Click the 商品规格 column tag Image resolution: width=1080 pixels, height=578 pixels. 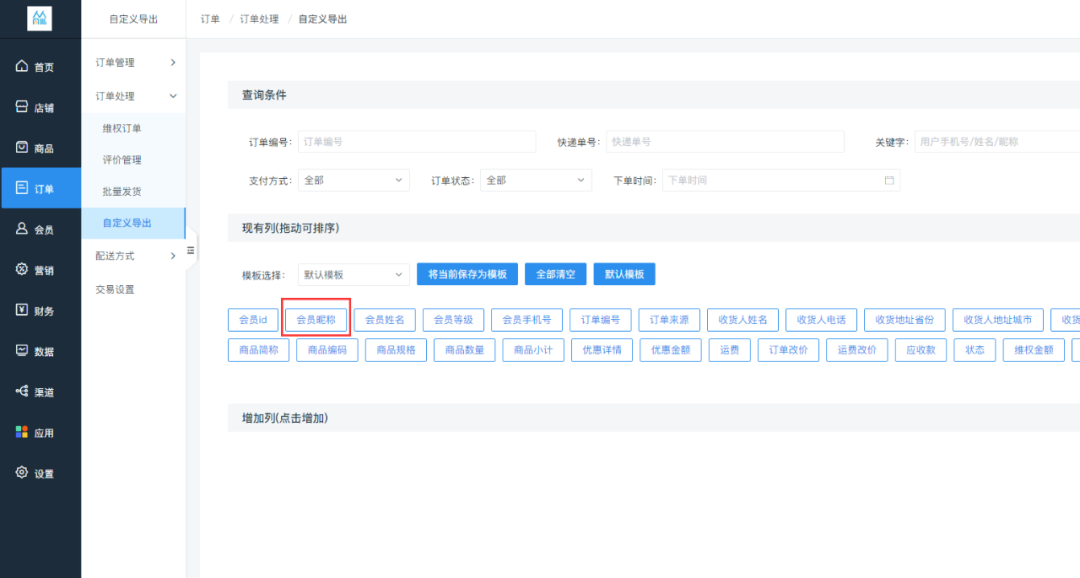pos(396,350)
